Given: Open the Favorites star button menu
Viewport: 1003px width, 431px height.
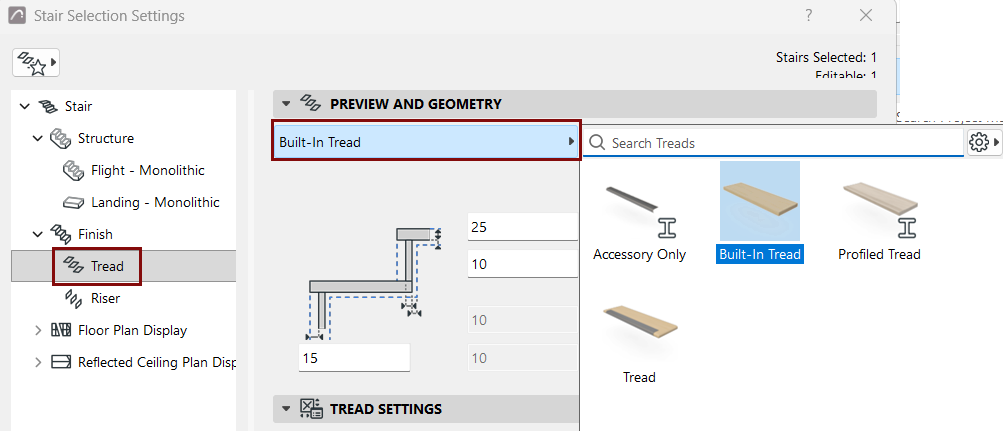Looking at the screenshot, I should [x=36, y=63].
